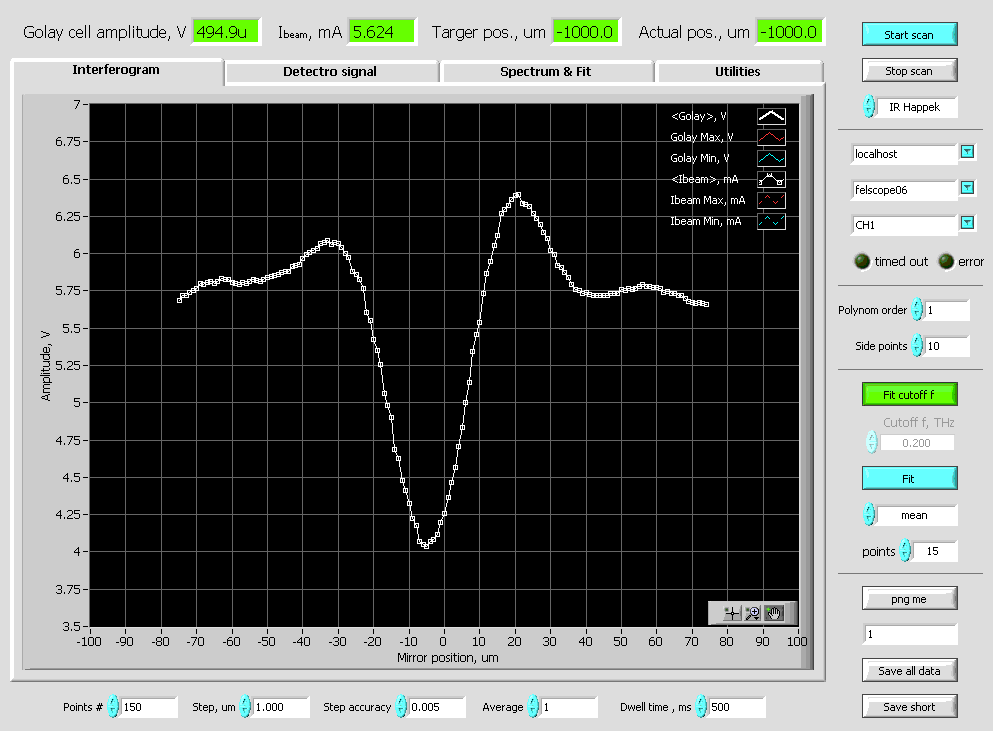Click the Dwell time stepper arrows
The height and width of the screenshot is (731, 993).
click(x=701, y=706)
